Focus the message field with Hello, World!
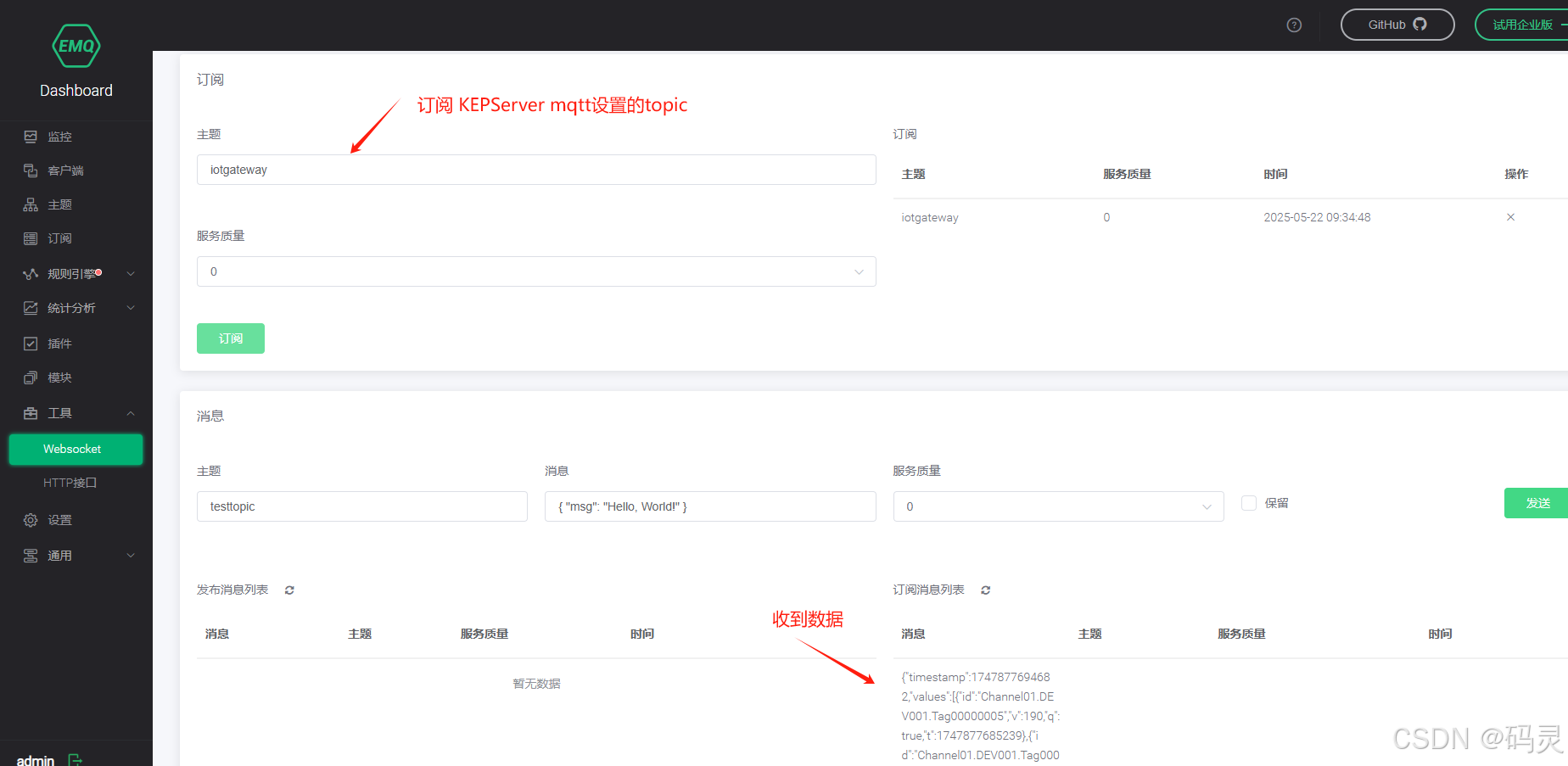This screenshot has height=766, width=1568. 710,506
